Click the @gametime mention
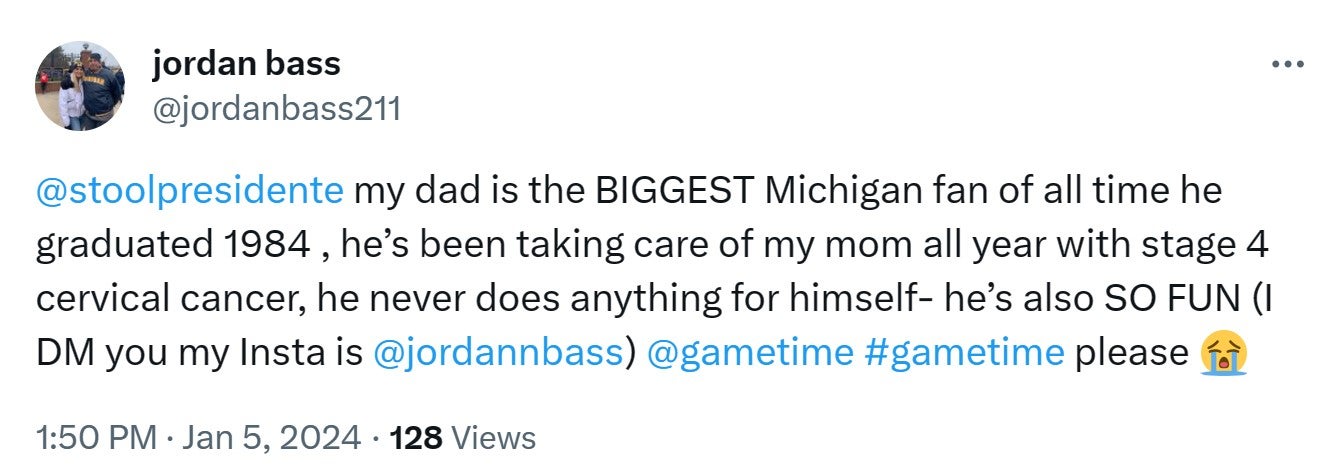 [x=750, y=353]
